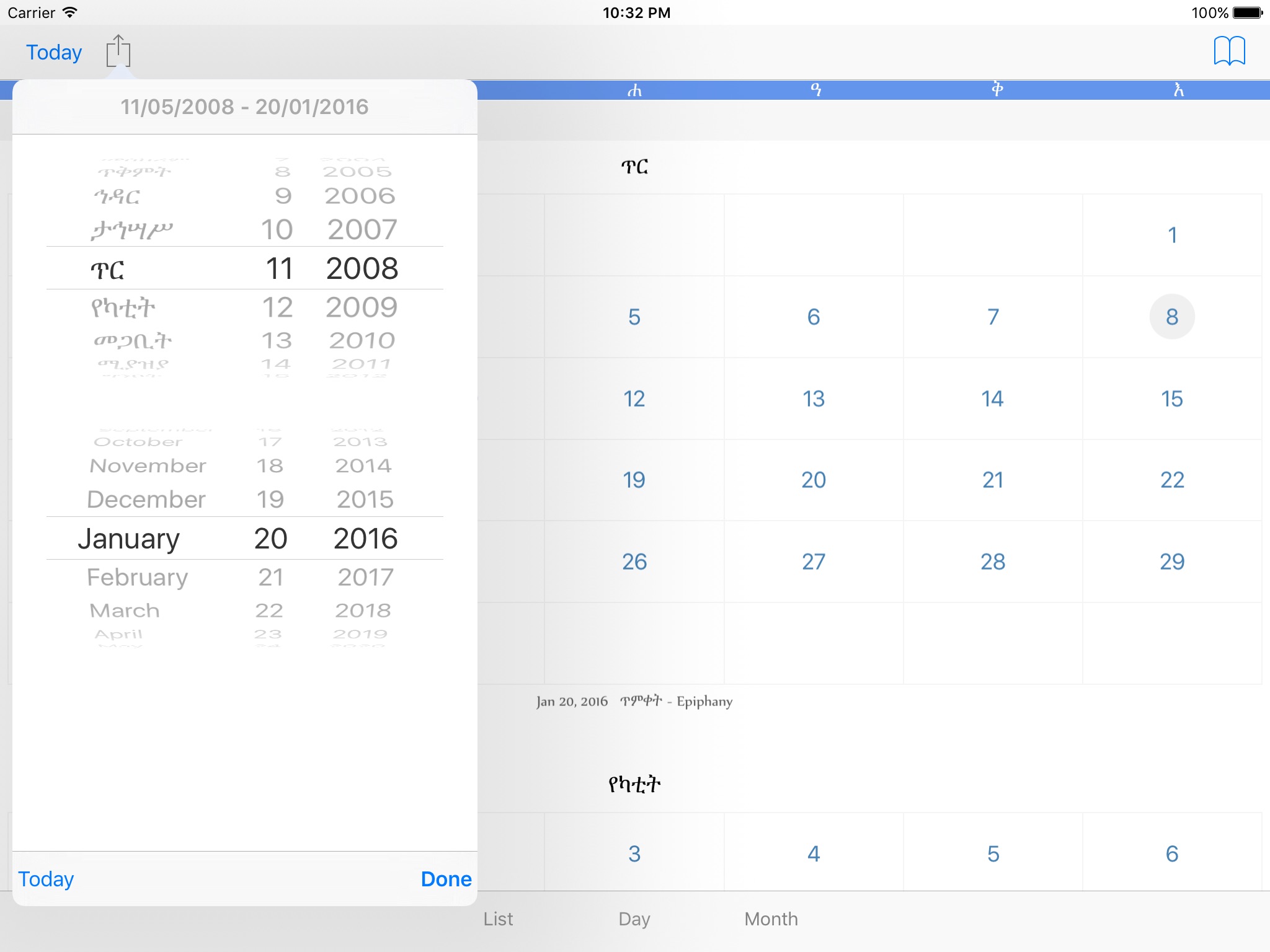Switch to the Day tab
Image resolution: width=1270 pixels, height=952 pixels.
pos(634,919)
